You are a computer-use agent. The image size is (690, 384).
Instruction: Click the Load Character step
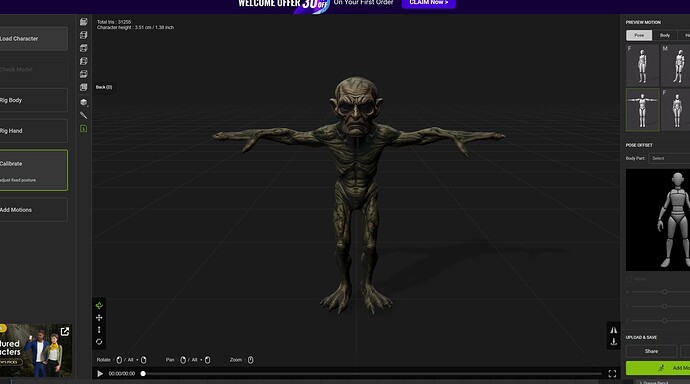33,39
